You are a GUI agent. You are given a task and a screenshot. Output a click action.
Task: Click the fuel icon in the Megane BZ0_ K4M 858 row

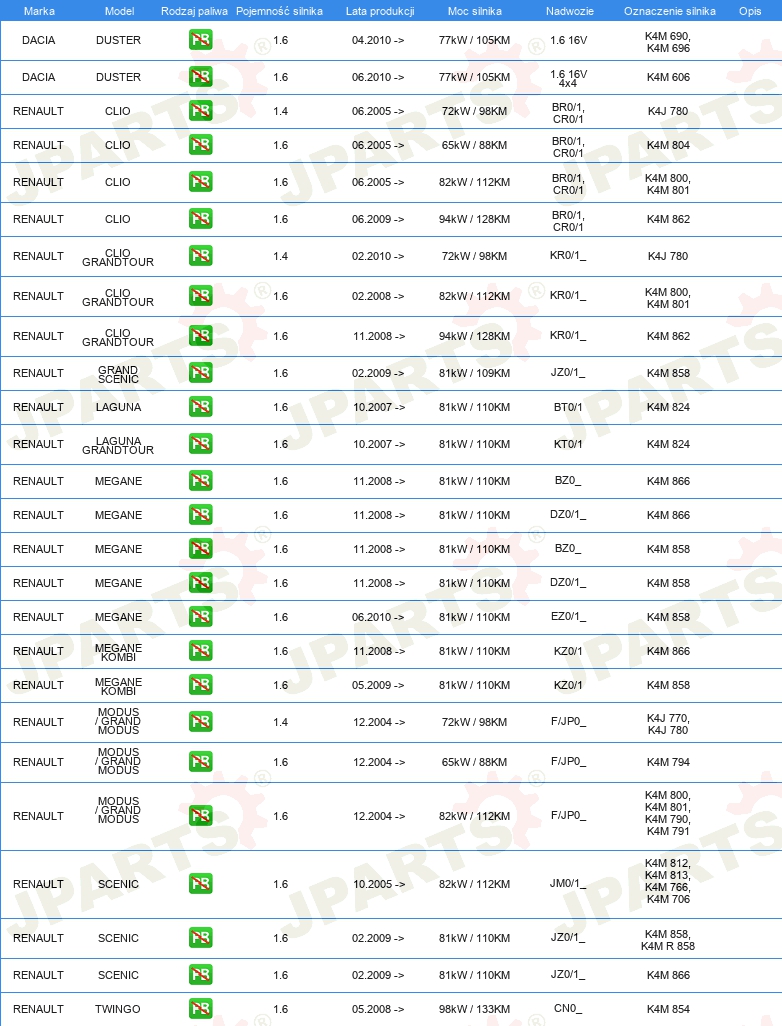pos(200,549)
